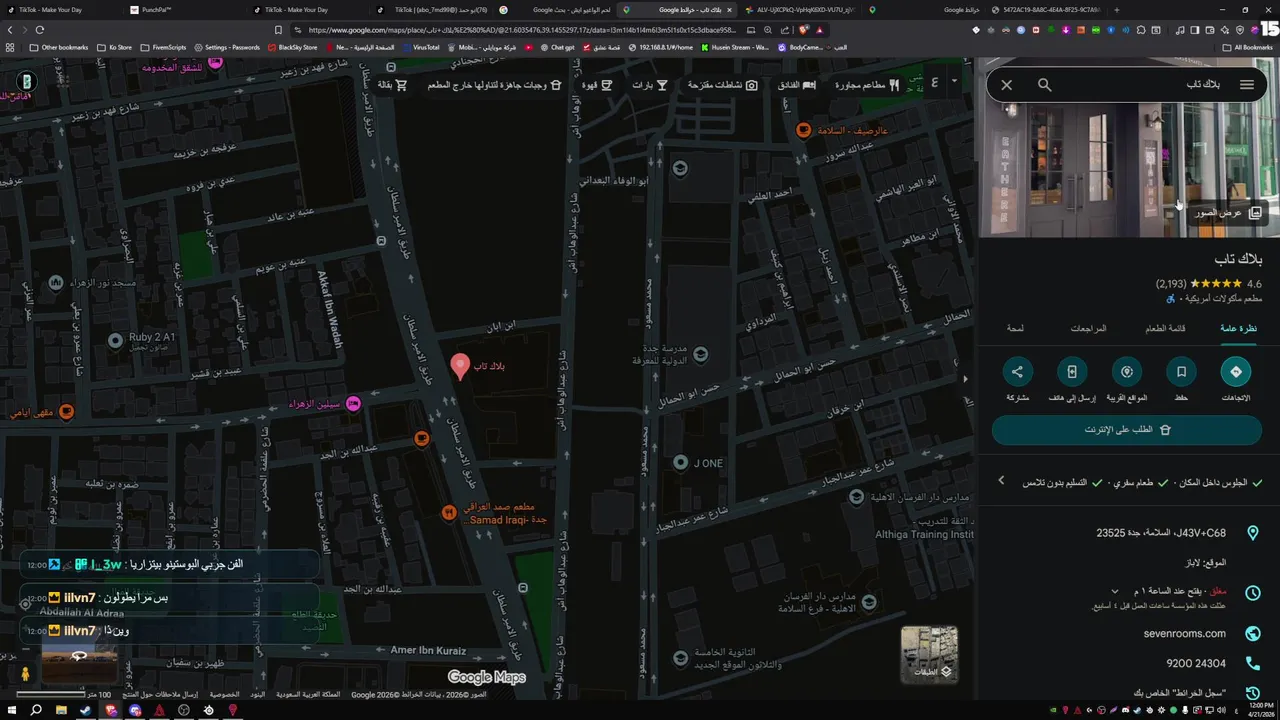Viewport: 1280px width, 720px height.
Task: Open File Explorer from the taskbar
Action: tap(61, 710)
